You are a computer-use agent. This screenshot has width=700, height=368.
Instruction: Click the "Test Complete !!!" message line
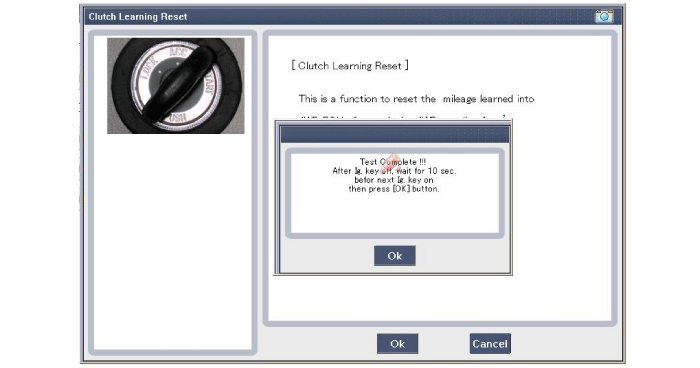(393, 162)
